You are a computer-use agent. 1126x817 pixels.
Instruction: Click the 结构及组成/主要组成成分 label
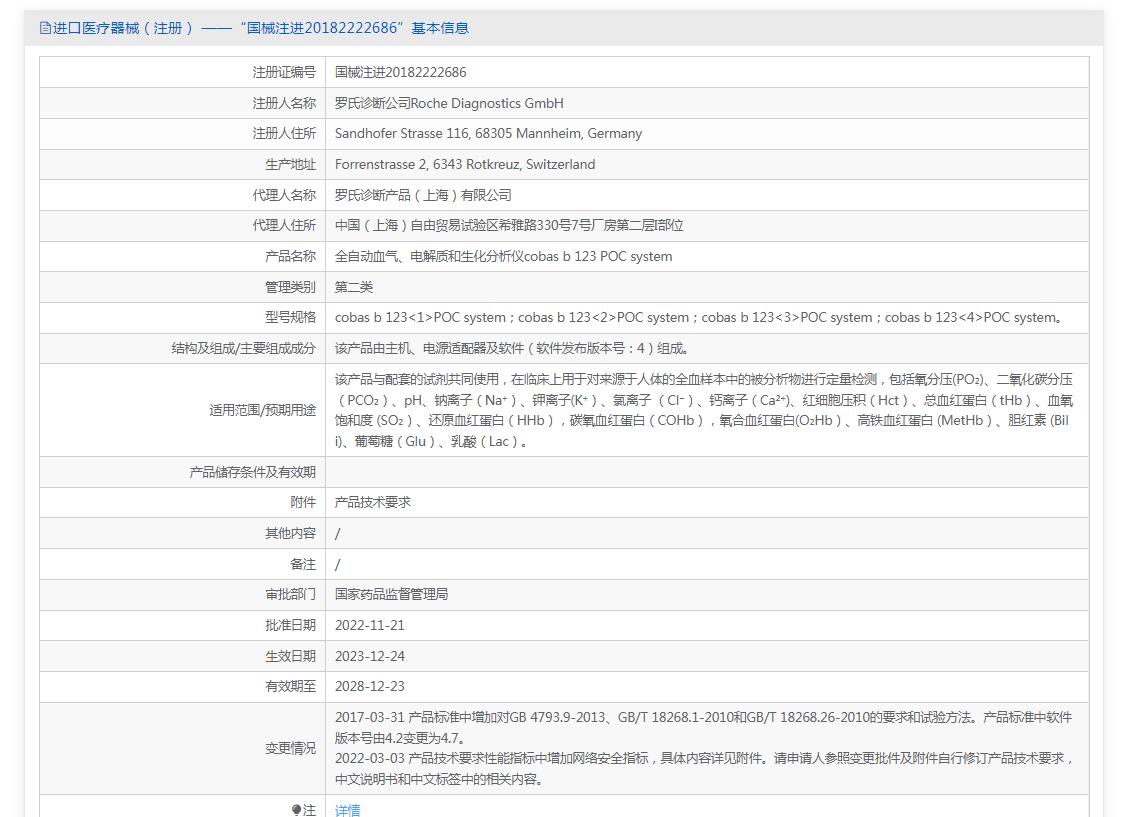[x=243, y=348]
